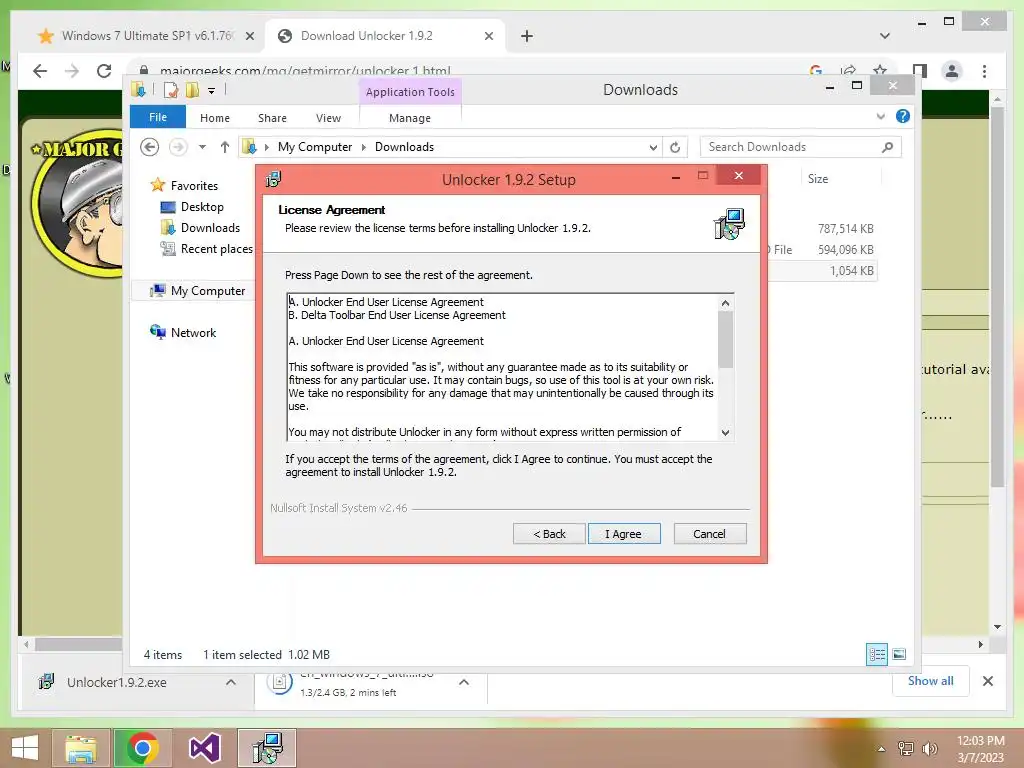Open the File tab in Downloads window
This screenshot has width=1024, height=768.
[157, 118]
